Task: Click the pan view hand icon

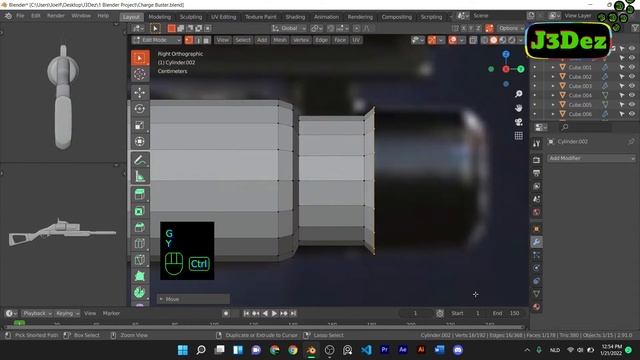Action: (518, 108)
